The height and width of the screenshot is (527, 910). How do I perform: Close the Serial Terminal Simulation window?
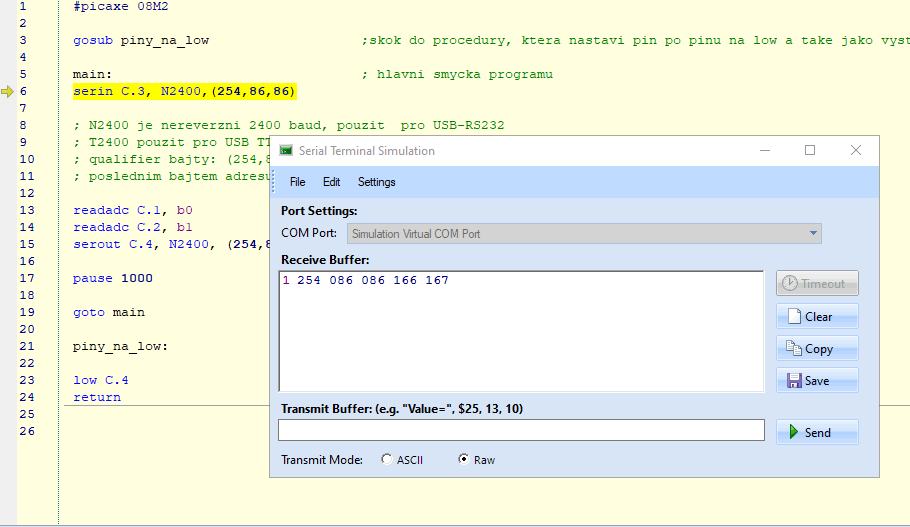tap(856, 151)
